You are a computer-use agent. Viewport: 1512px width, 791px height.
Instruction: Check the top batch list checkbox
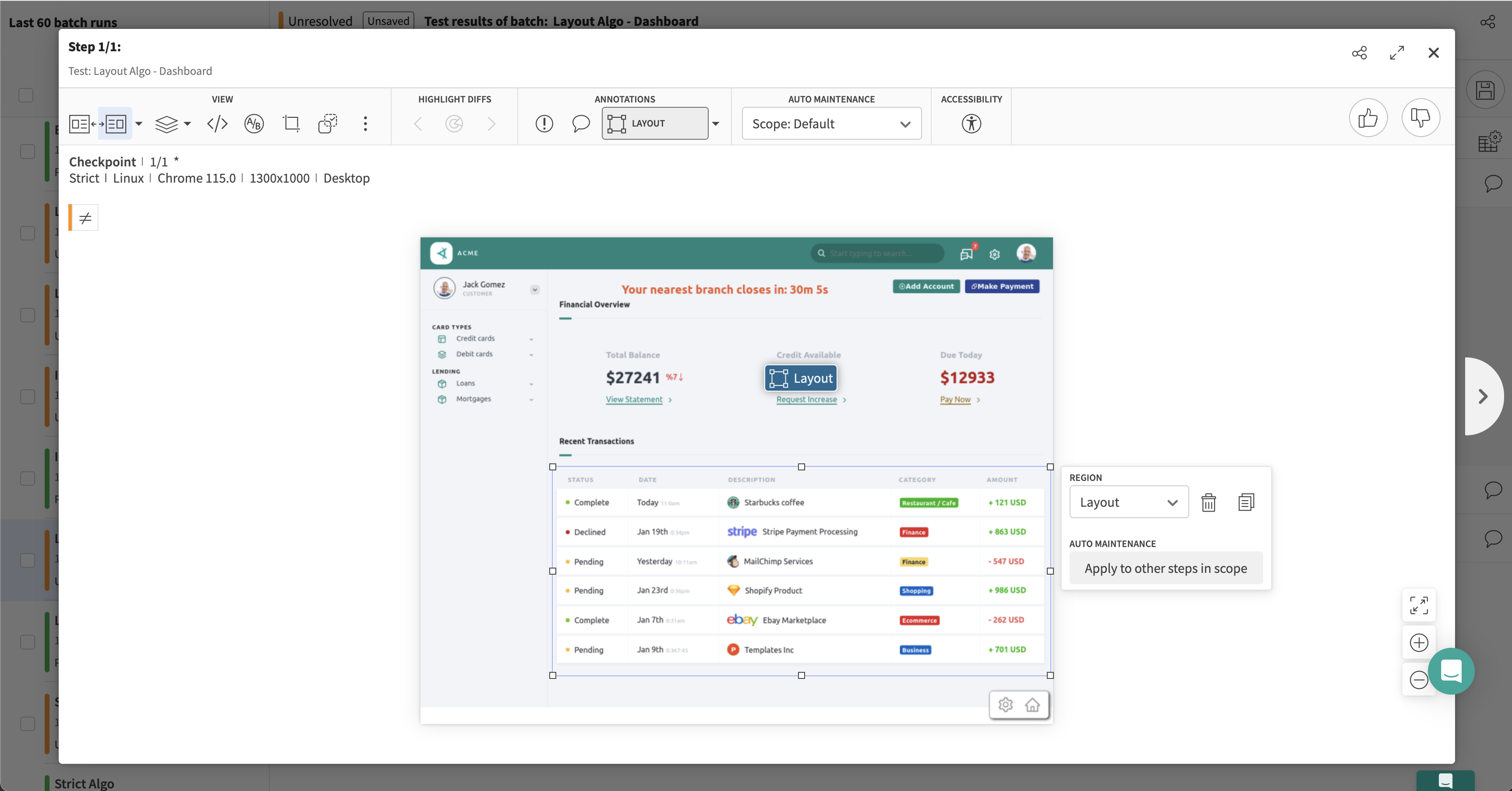[x=26, y=95]
